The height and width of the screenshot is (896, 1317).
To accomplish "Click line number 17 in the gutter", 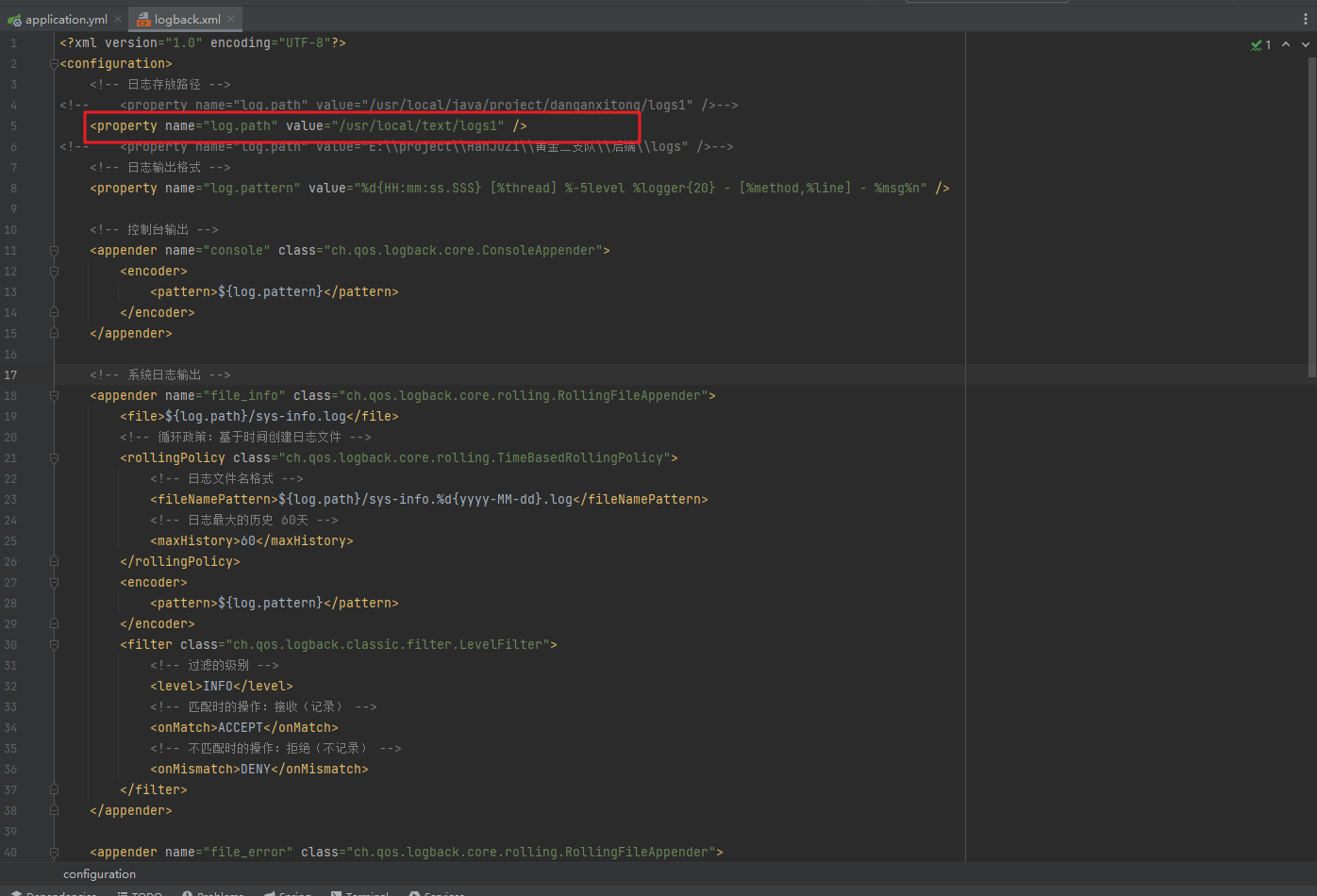I will pyautogui.click(x=10, y=375).
